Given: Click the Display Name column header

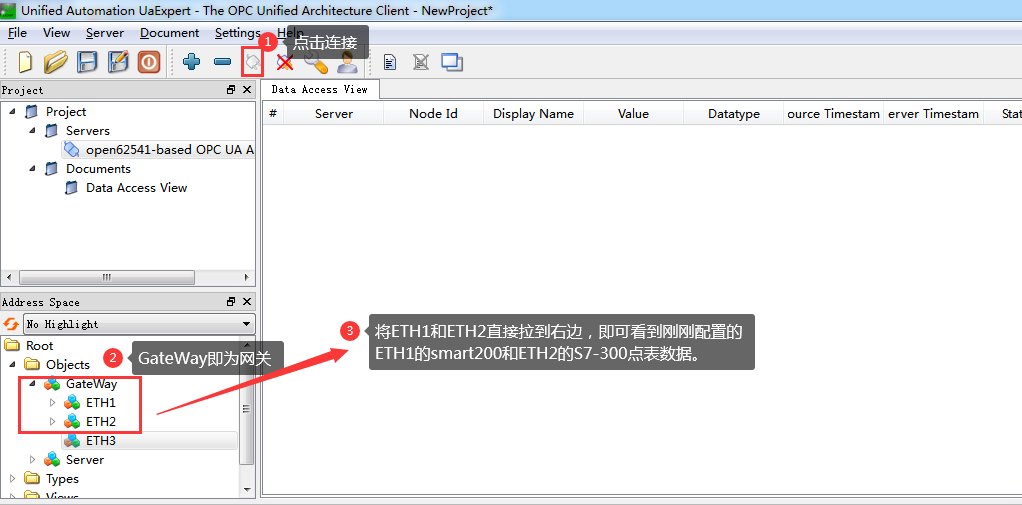Looking at the screenshot, I should pos(533,113).
